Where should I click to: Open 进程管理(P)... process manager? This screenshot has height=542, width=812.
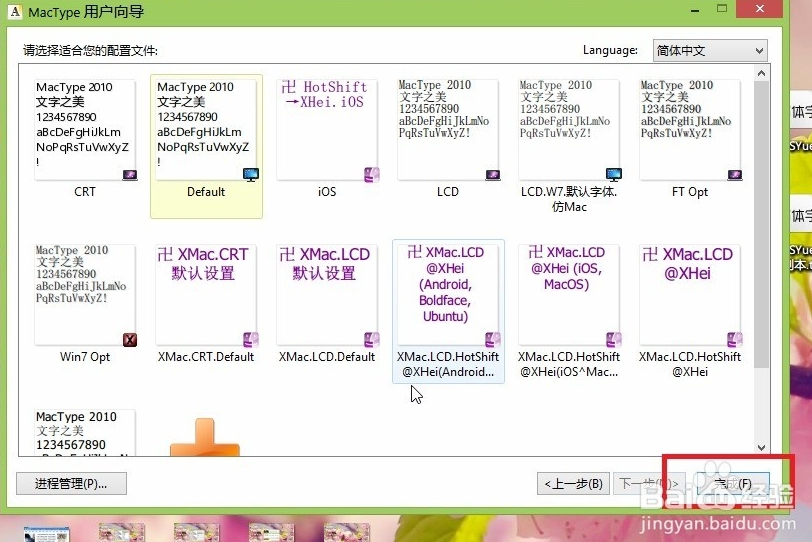click(71, 484)
